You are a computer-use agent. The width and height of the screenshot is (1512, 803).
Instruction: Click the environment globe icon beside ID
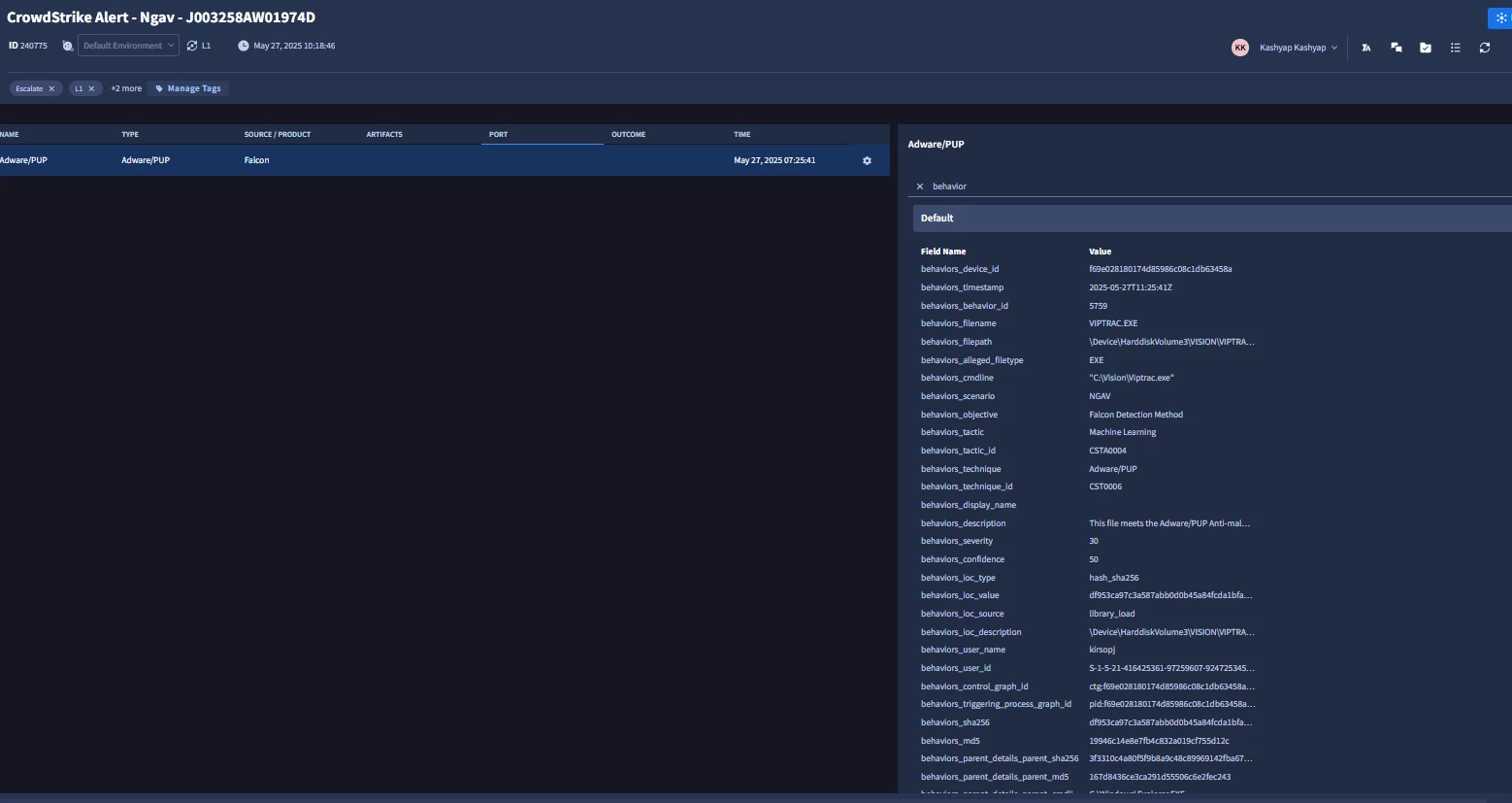[x=67, y=46]
